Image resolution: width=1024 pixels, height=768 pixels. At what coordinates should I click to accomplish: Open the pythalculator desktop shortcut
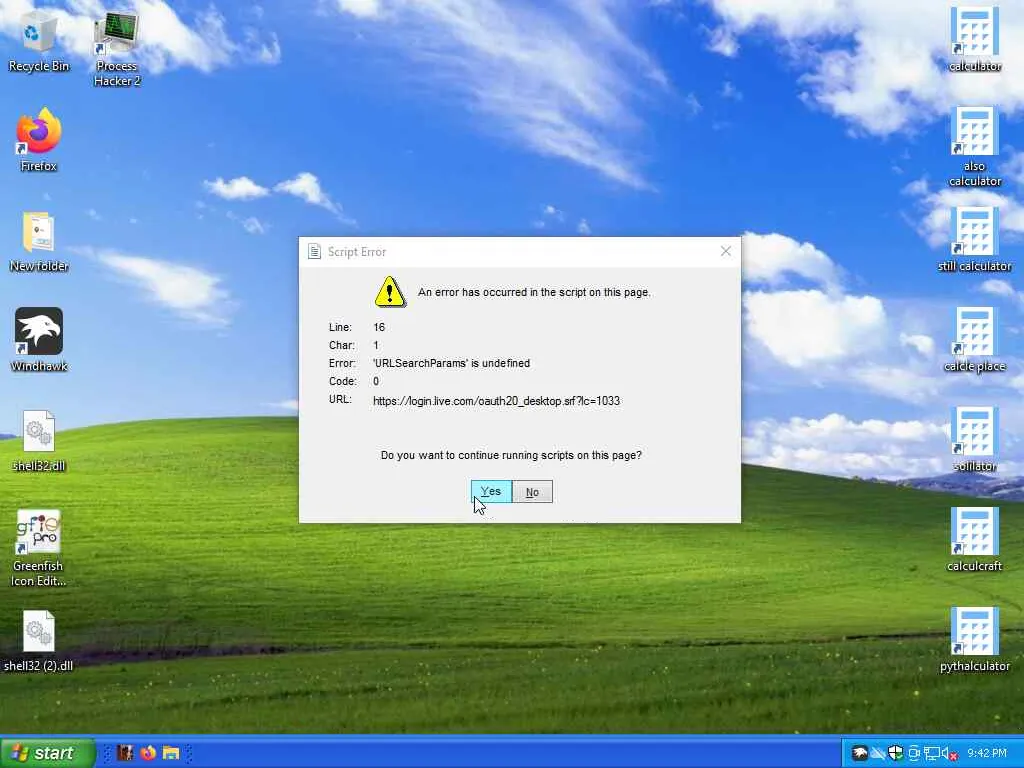tap(974, 640)
